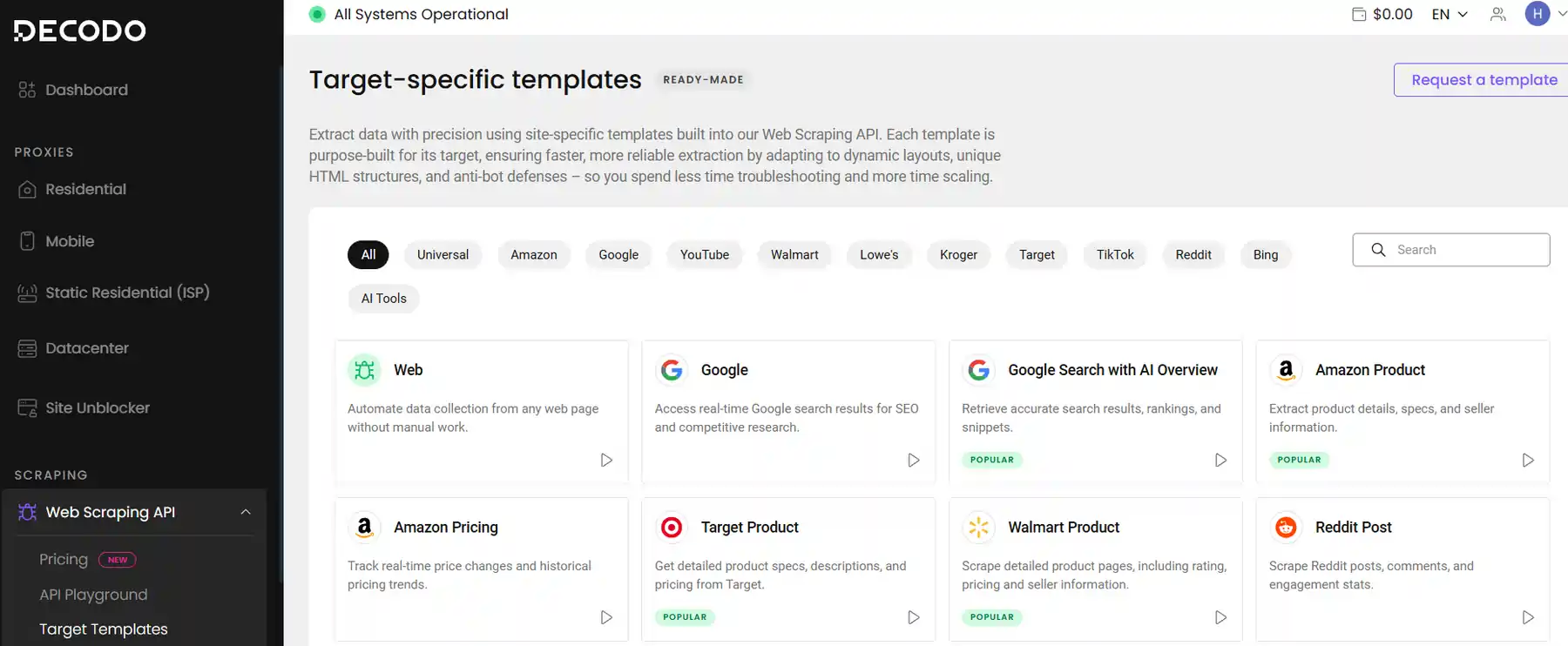Click the POPULAR badge on Target Product
This screenshot has width=1568, height=646.
pos(685,617)
